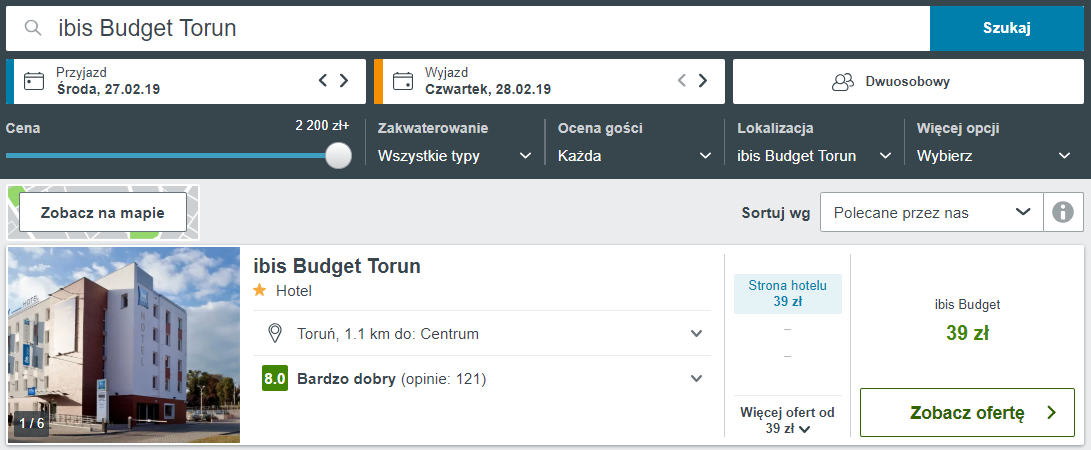Expand the Lokalizacja filter
The width and height of the screenshot is (1091, 450).
pyautogui.click(x=814, y=156)
